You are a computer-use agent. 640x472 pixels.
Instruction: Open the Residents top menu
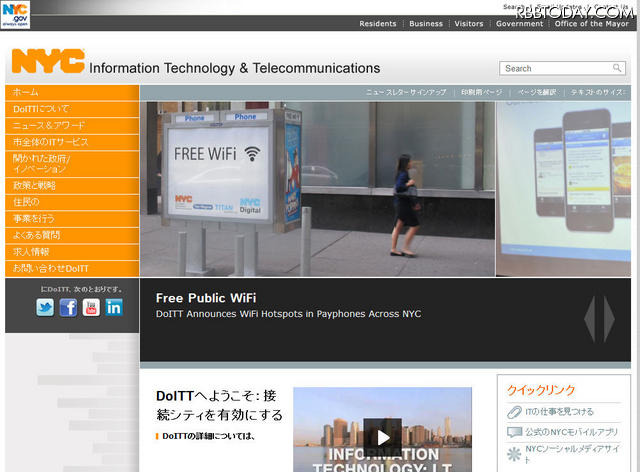[x=378, y=24]
